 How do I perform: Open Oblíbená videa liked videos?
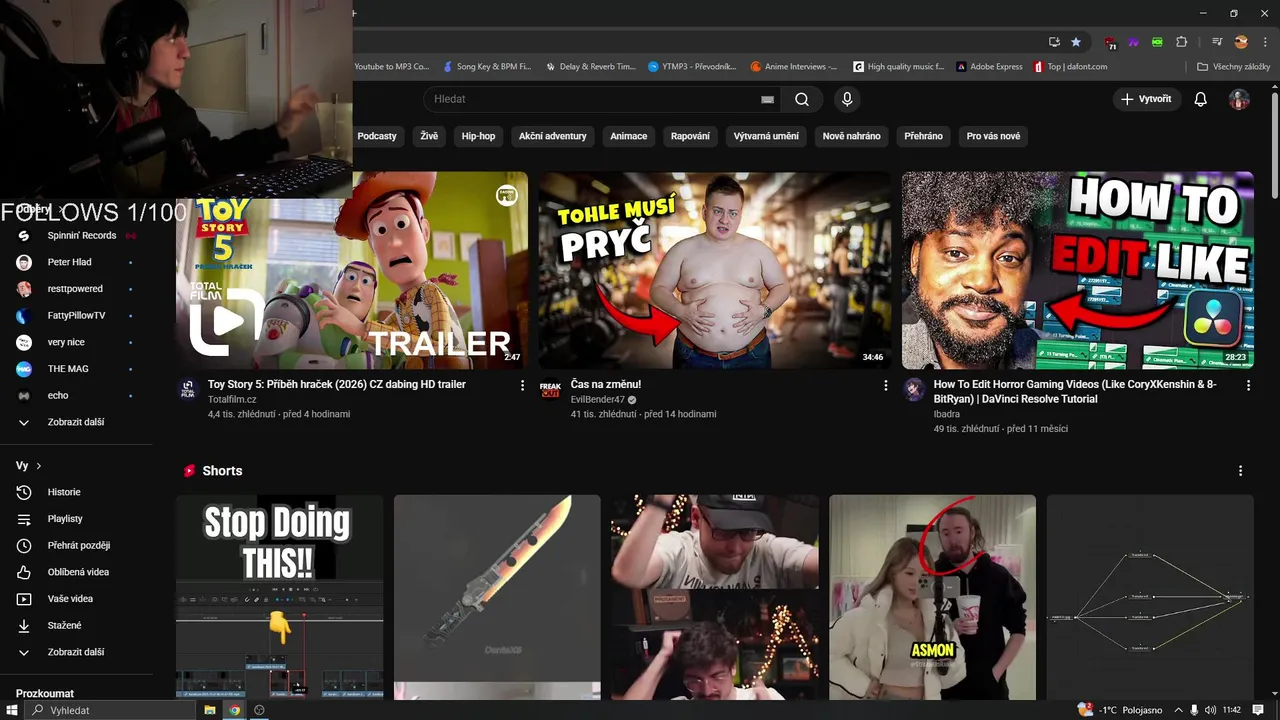76,572
